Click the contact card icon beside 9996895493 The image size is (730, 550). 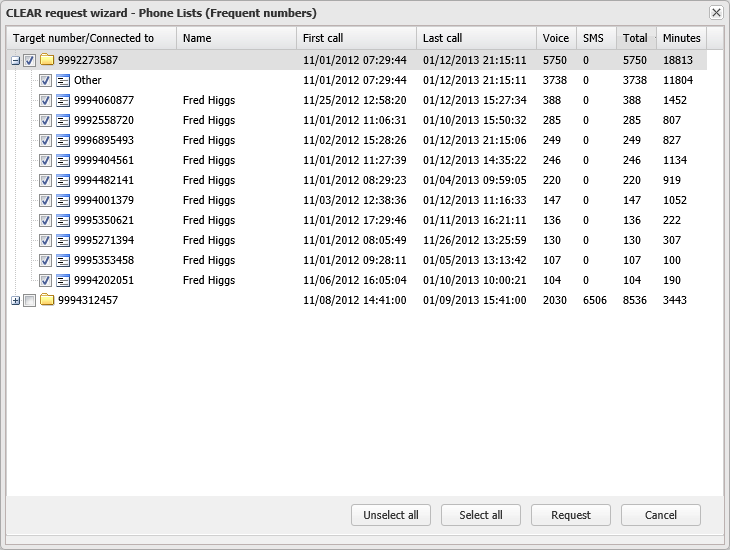point(62,140)
